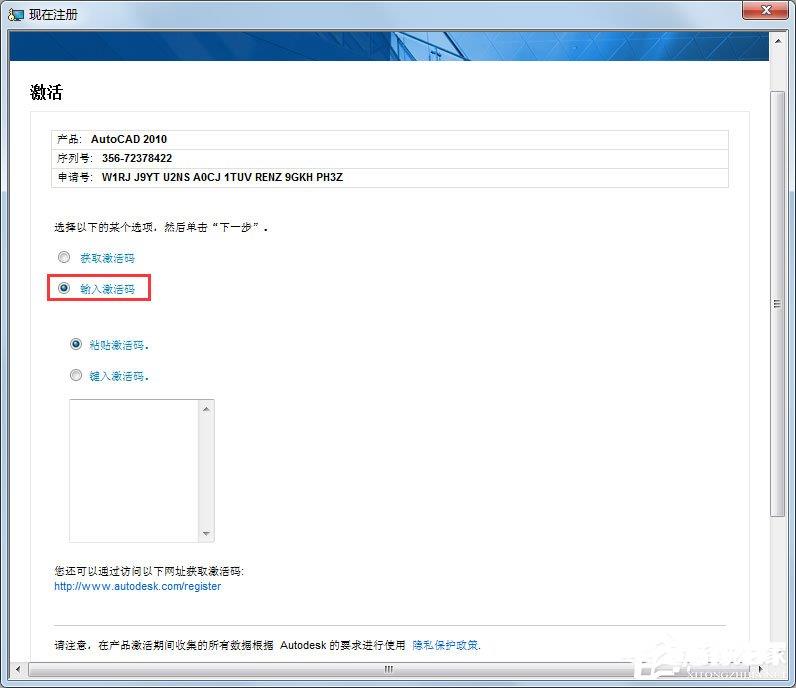Click the horizontal scrollbar thumb

point(384,669)
